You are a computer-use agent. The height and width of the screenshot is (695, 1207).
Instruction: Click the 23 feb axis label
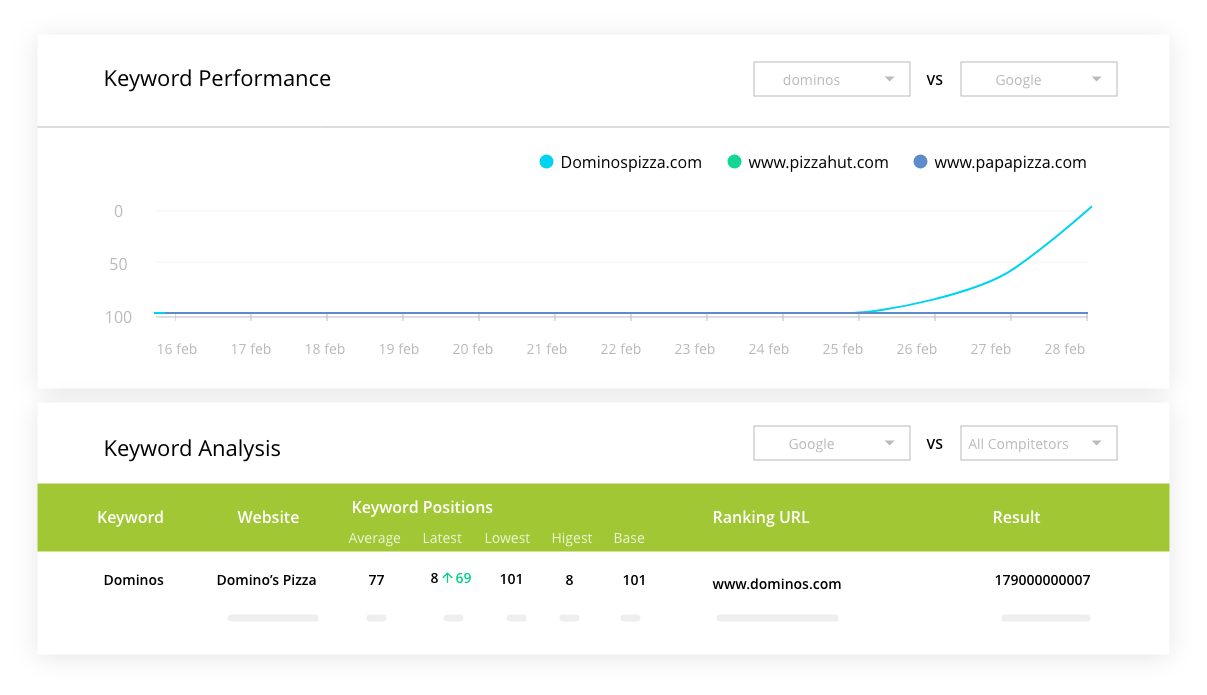pyautogui.click(x=694, y=349)
